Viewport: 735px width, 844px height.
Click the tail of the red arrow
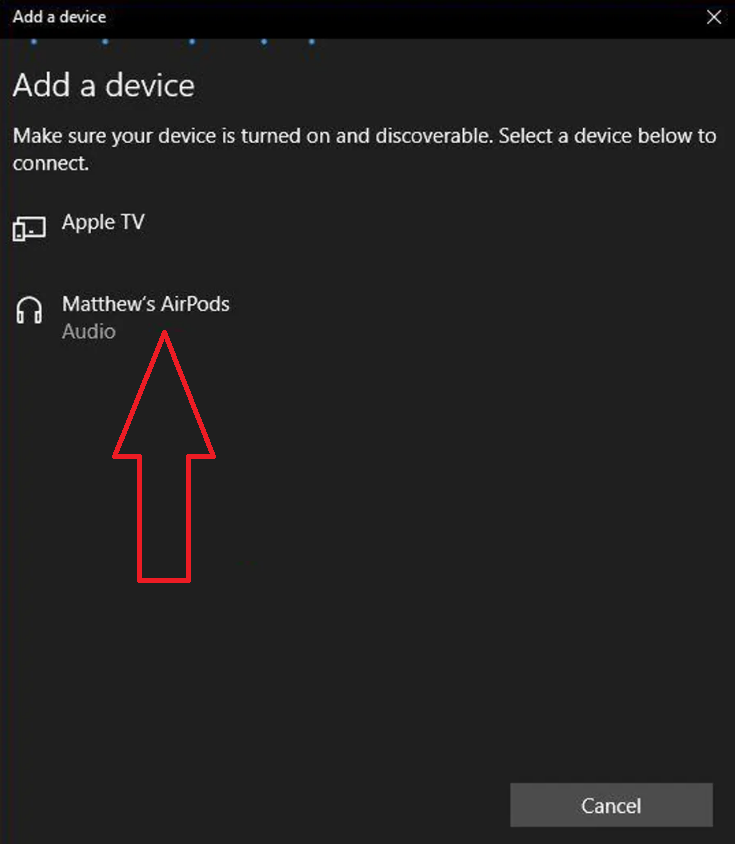[x=164, y=519]
